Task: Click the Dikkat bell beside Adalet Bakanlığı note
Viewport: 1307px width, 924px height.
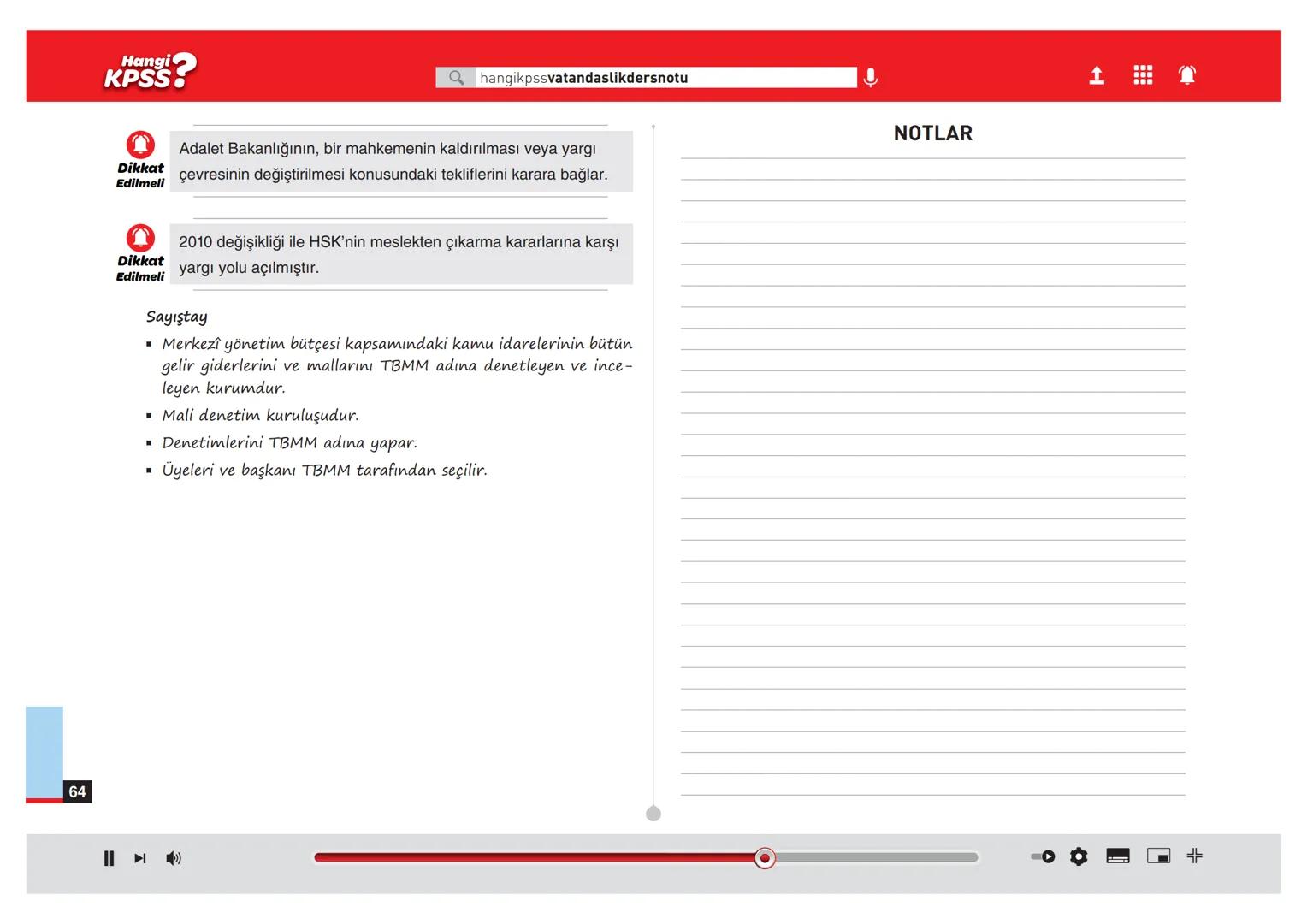Action: (x=140, y=145)
